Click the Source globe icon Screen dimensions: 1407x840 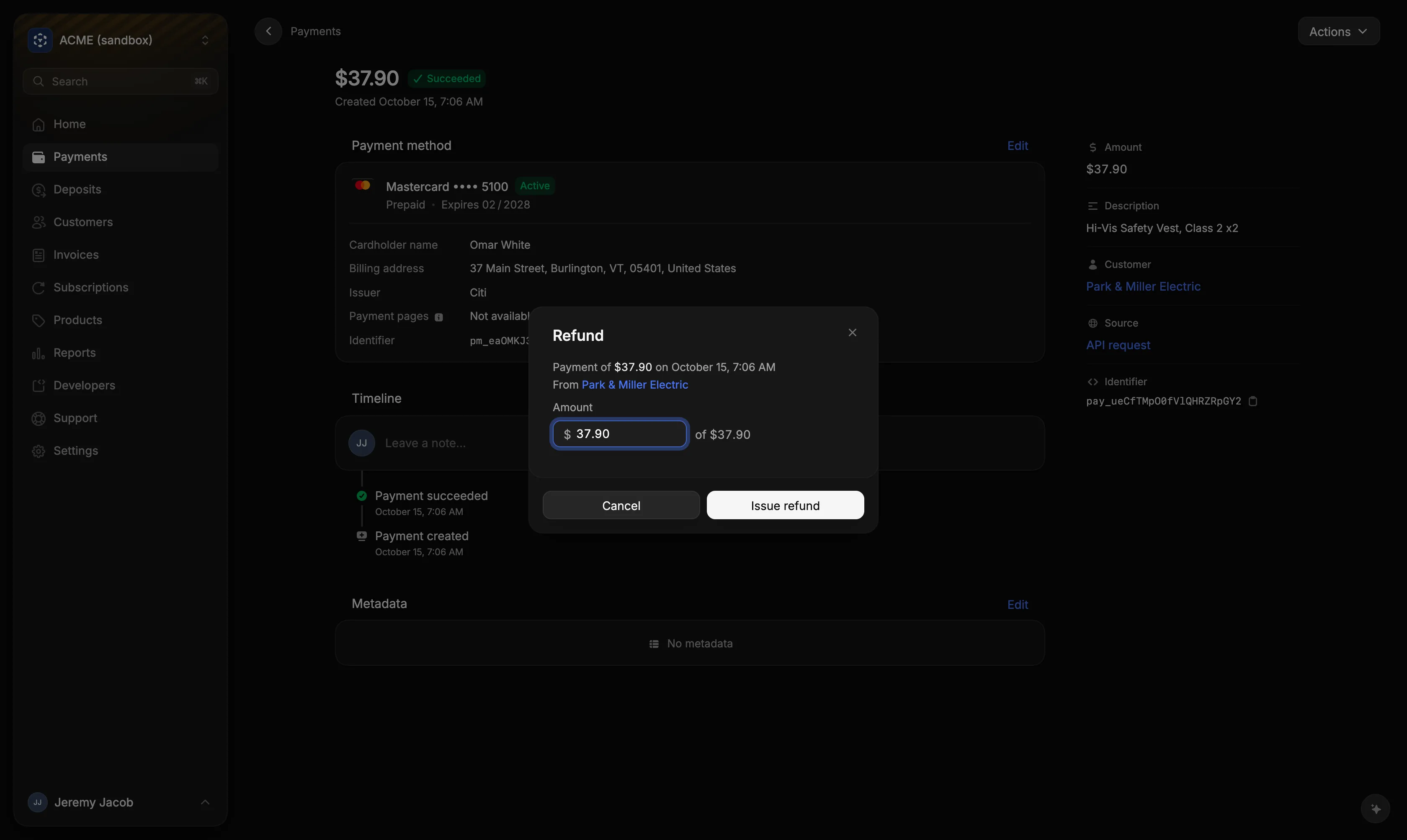click(x=1093, y=323)
